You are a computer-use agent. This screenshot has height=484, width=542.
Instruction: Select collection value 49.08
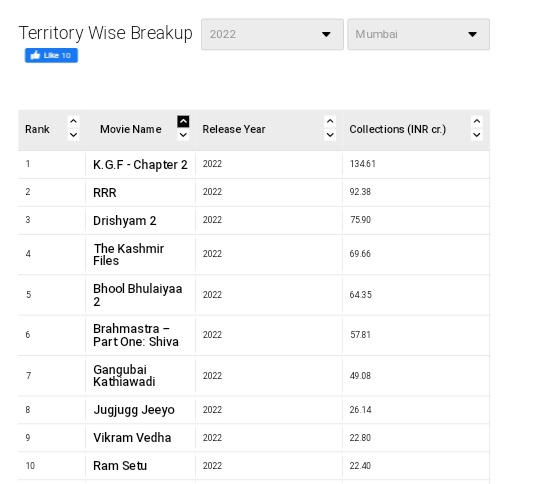click(360, 375)
